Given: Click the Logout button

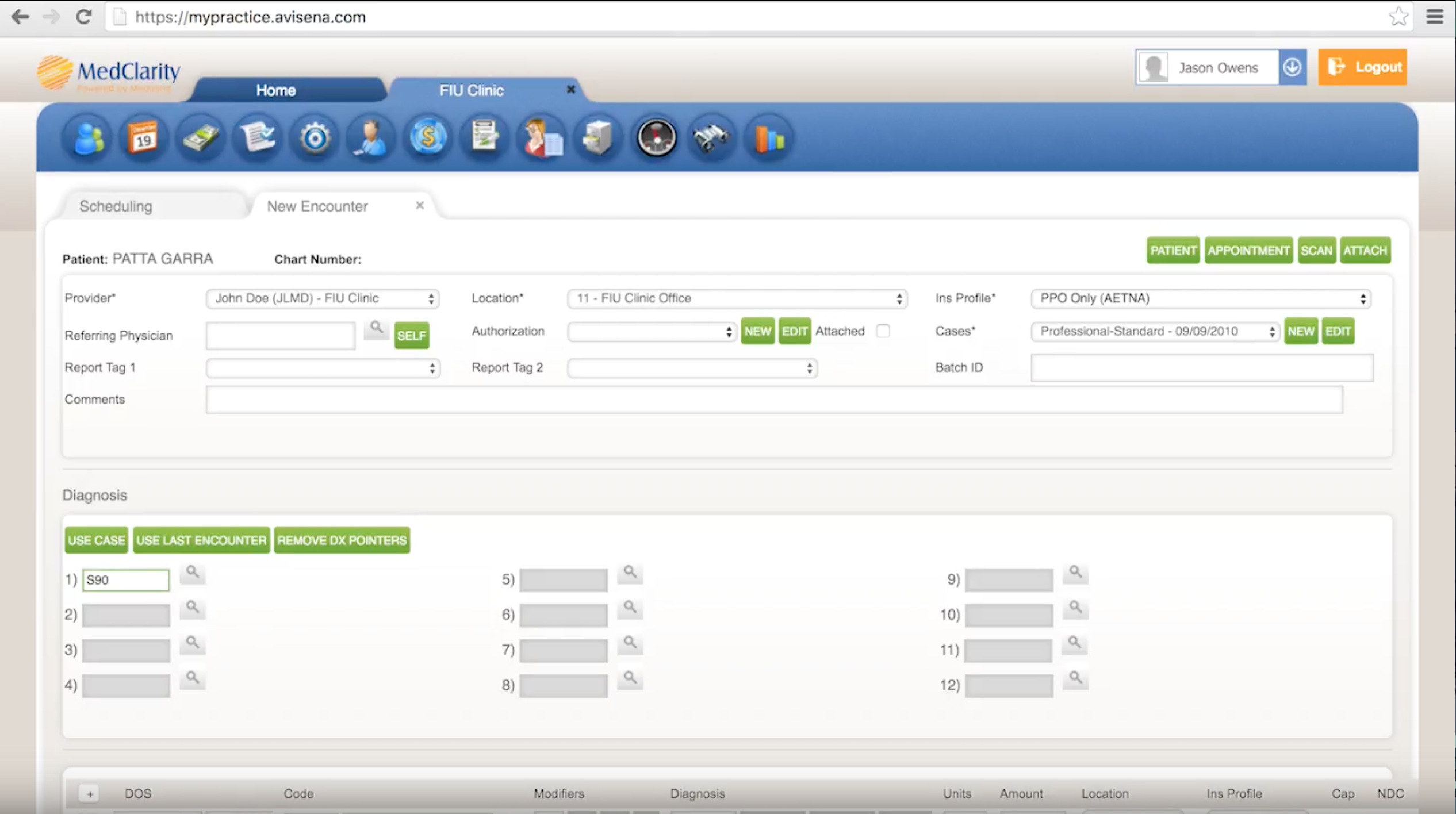Looking at the screenshot, I should (1362, 67).
